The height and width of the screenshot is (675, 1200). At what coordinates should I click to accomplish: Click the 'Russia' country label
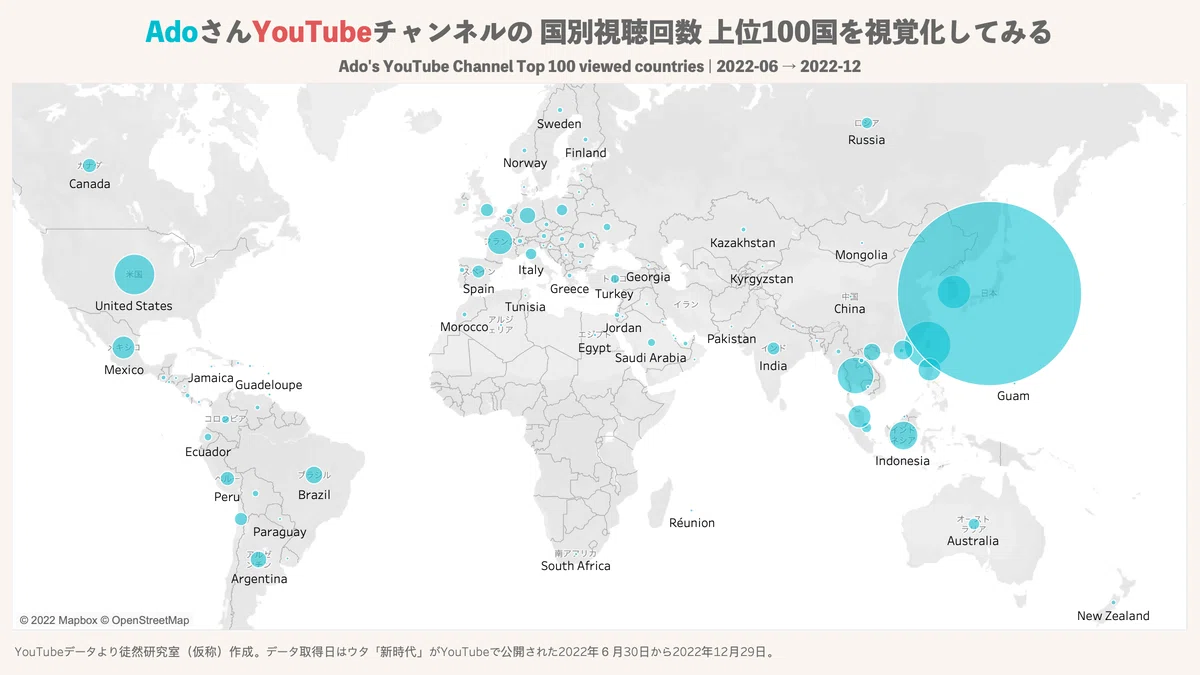tap(867, 140)
